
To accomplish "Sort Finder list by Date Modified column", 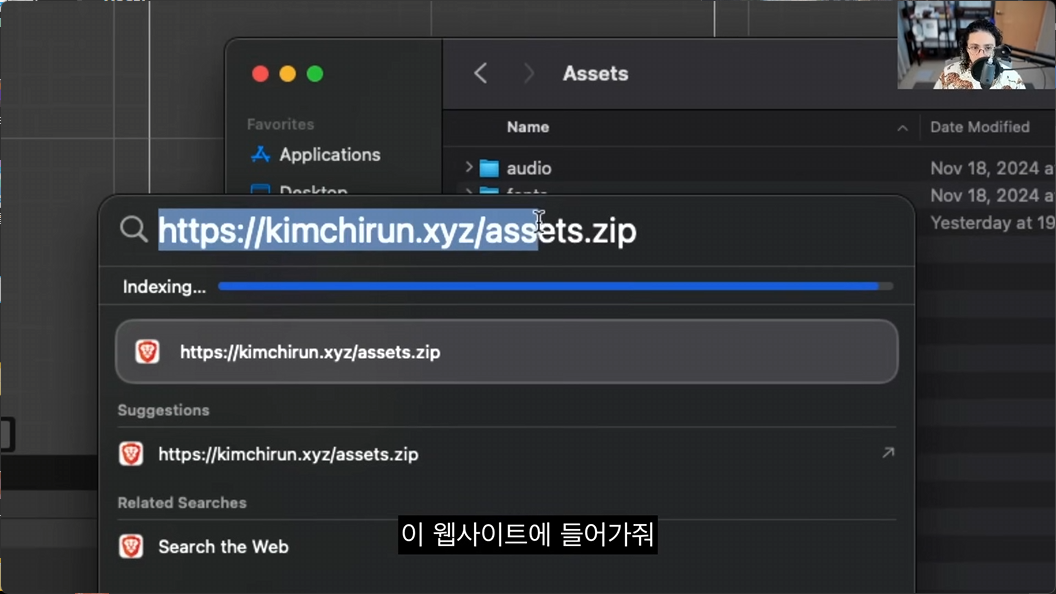I will click(x=980, y=127).
